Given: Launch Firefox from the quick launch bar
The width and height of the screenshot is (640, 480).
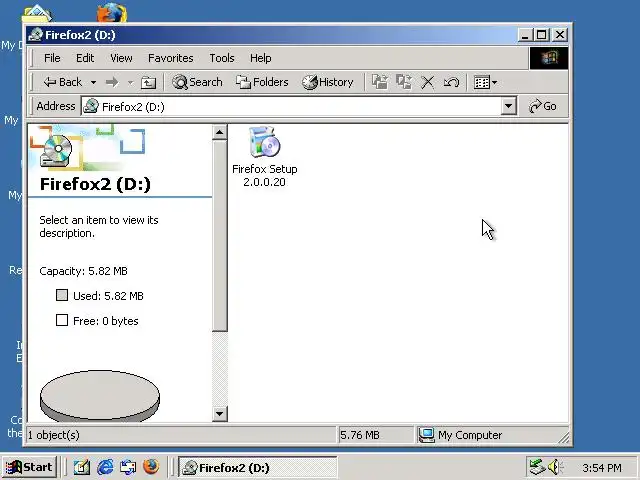Looking at the screenshot, I should coord(151,467).
